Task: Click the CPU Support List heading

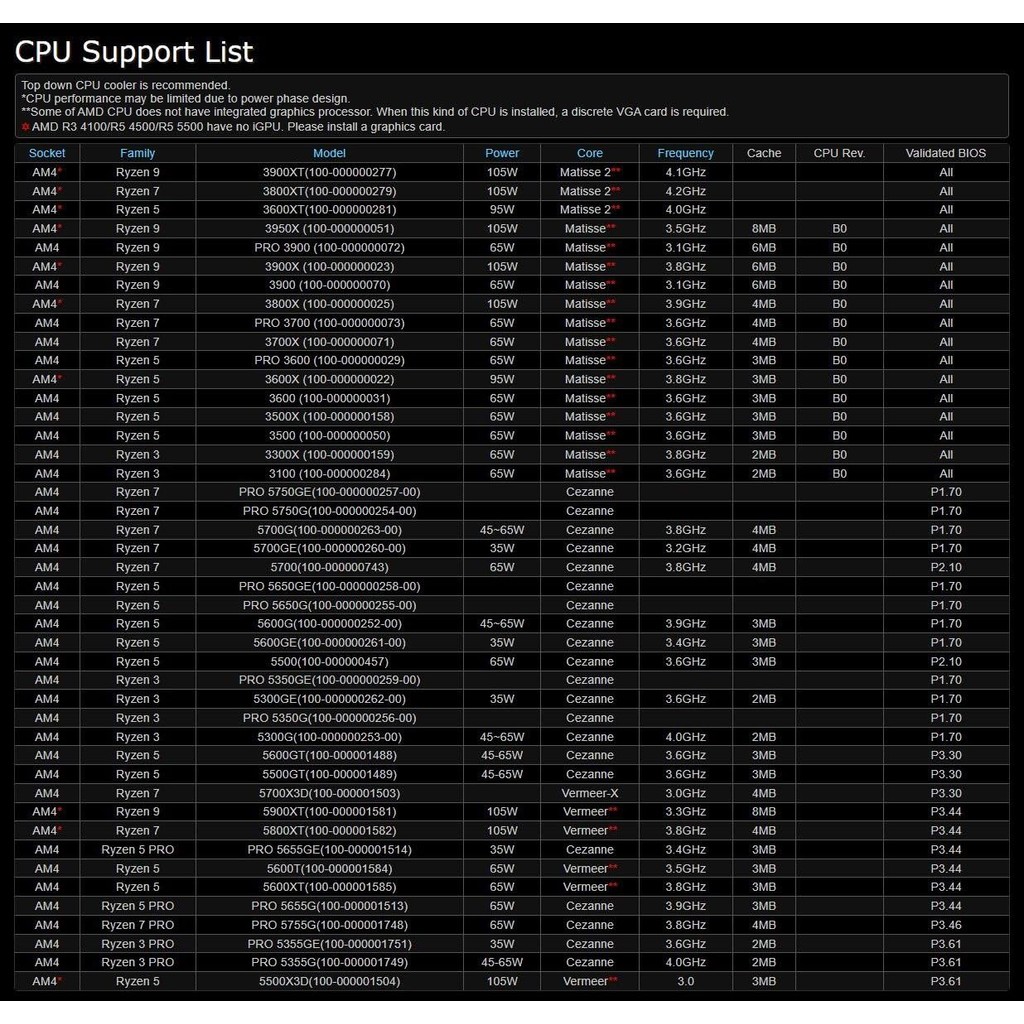Action: point(134,52)
